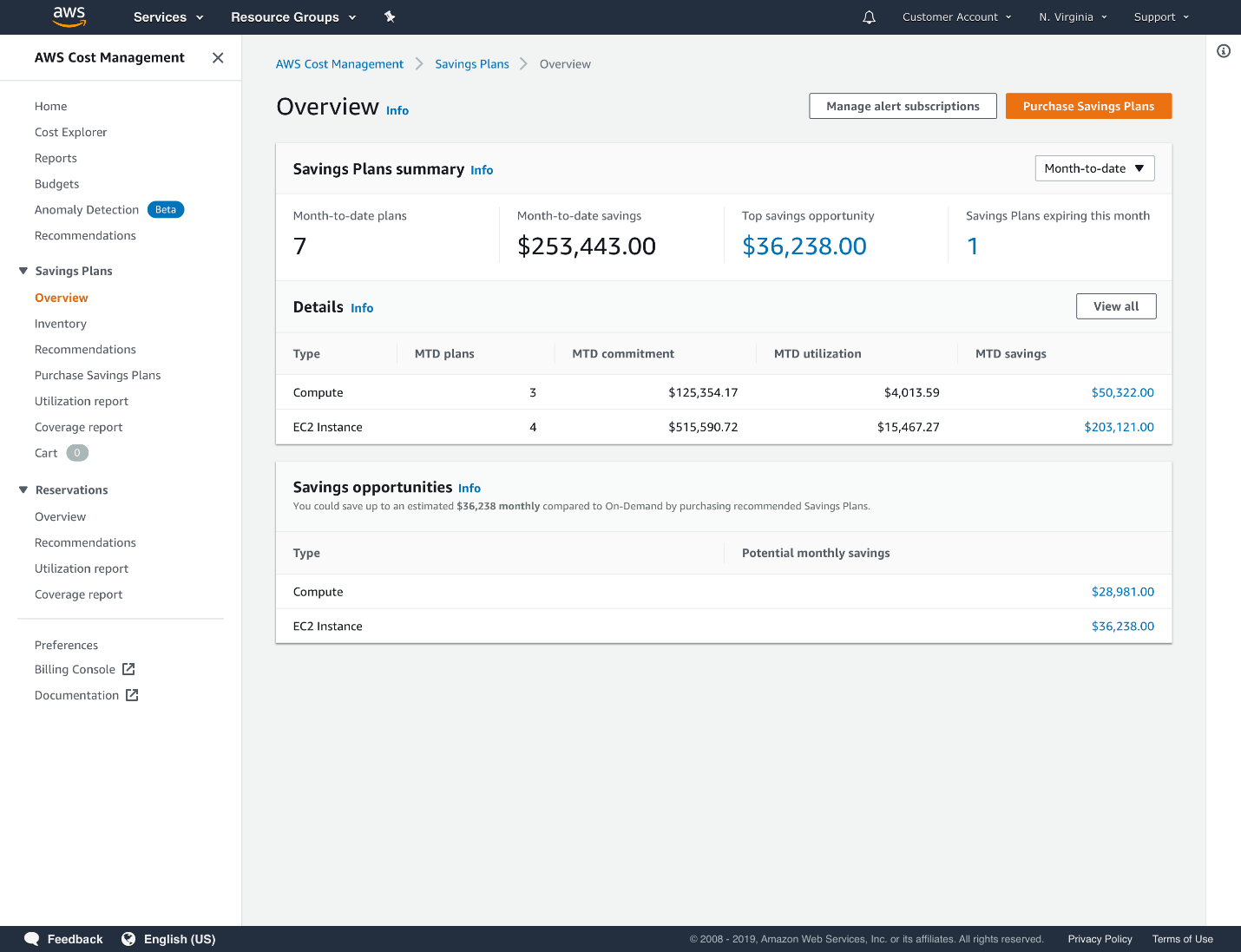Click Info link next to Overview heading
The width and height of the screenshot is (1241, 952).
[397, 110]
